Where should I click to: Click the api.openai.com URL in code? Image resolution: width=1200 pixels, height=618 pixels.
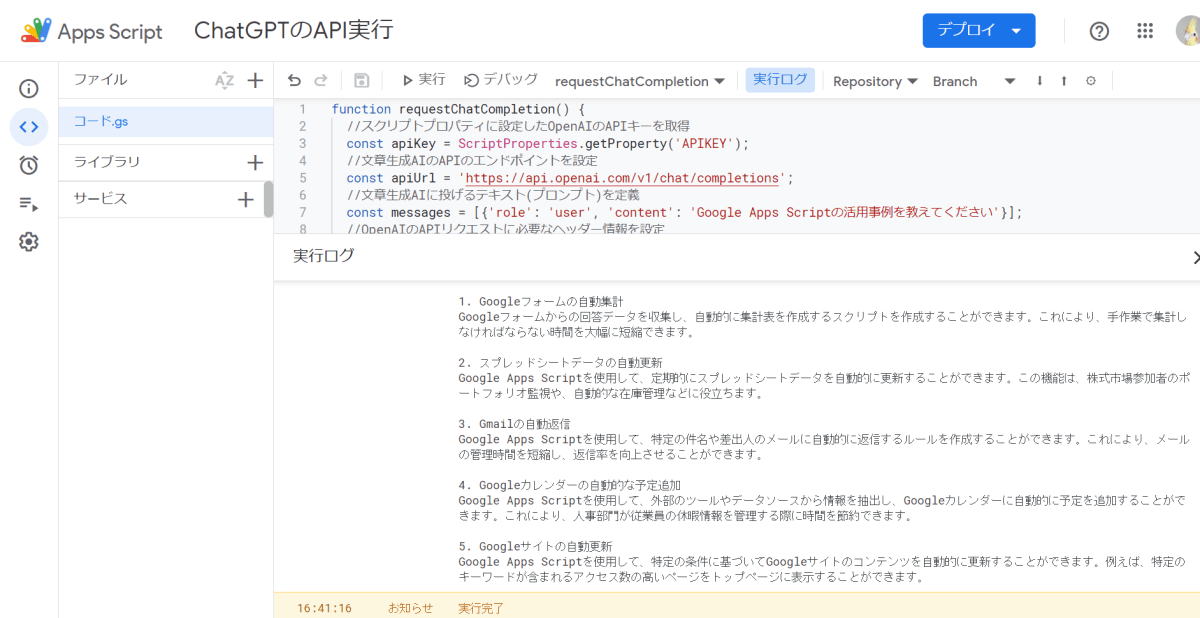click(x=621, y=179)
